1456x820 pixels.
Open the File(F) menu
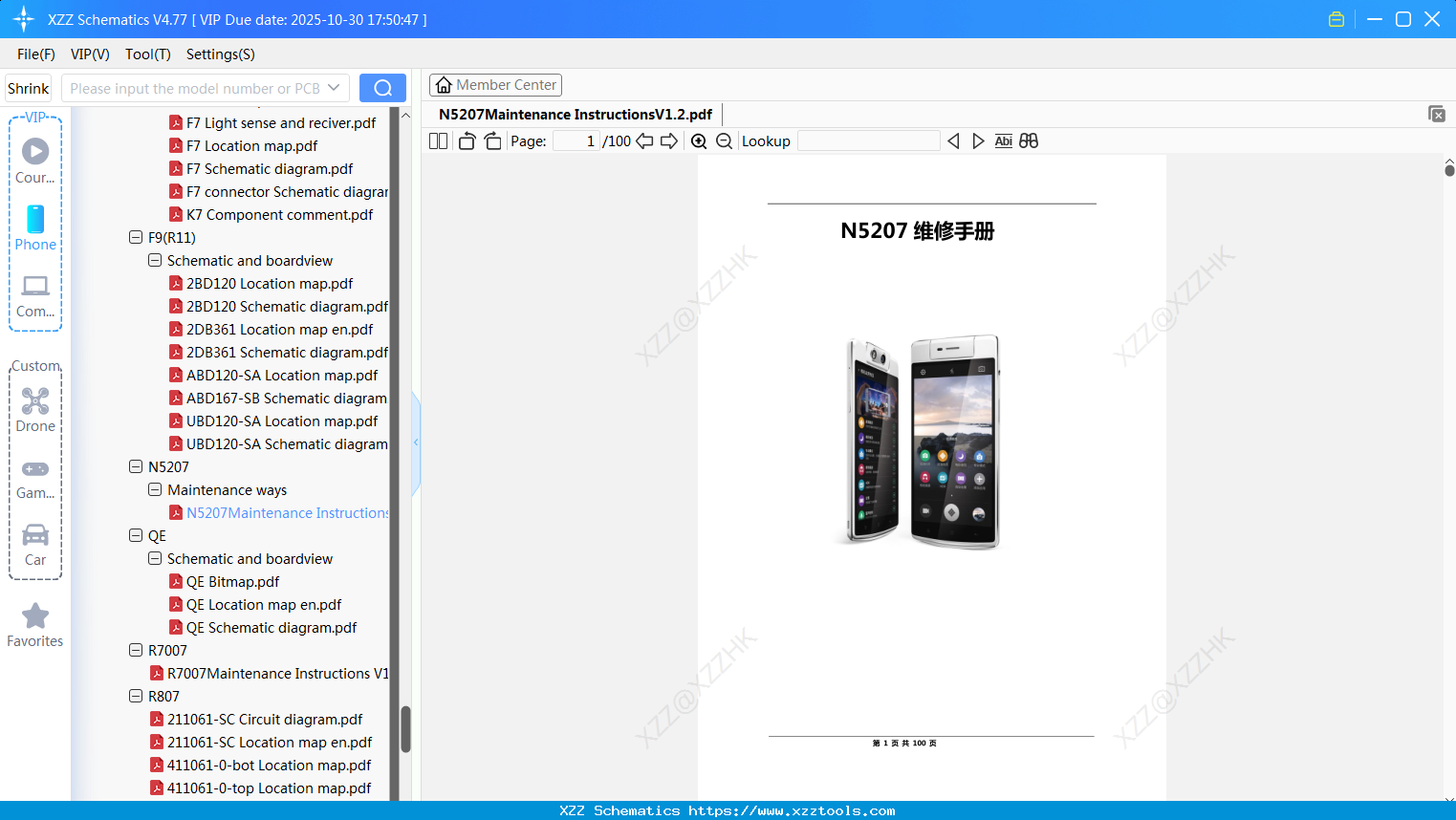point(36,54)
